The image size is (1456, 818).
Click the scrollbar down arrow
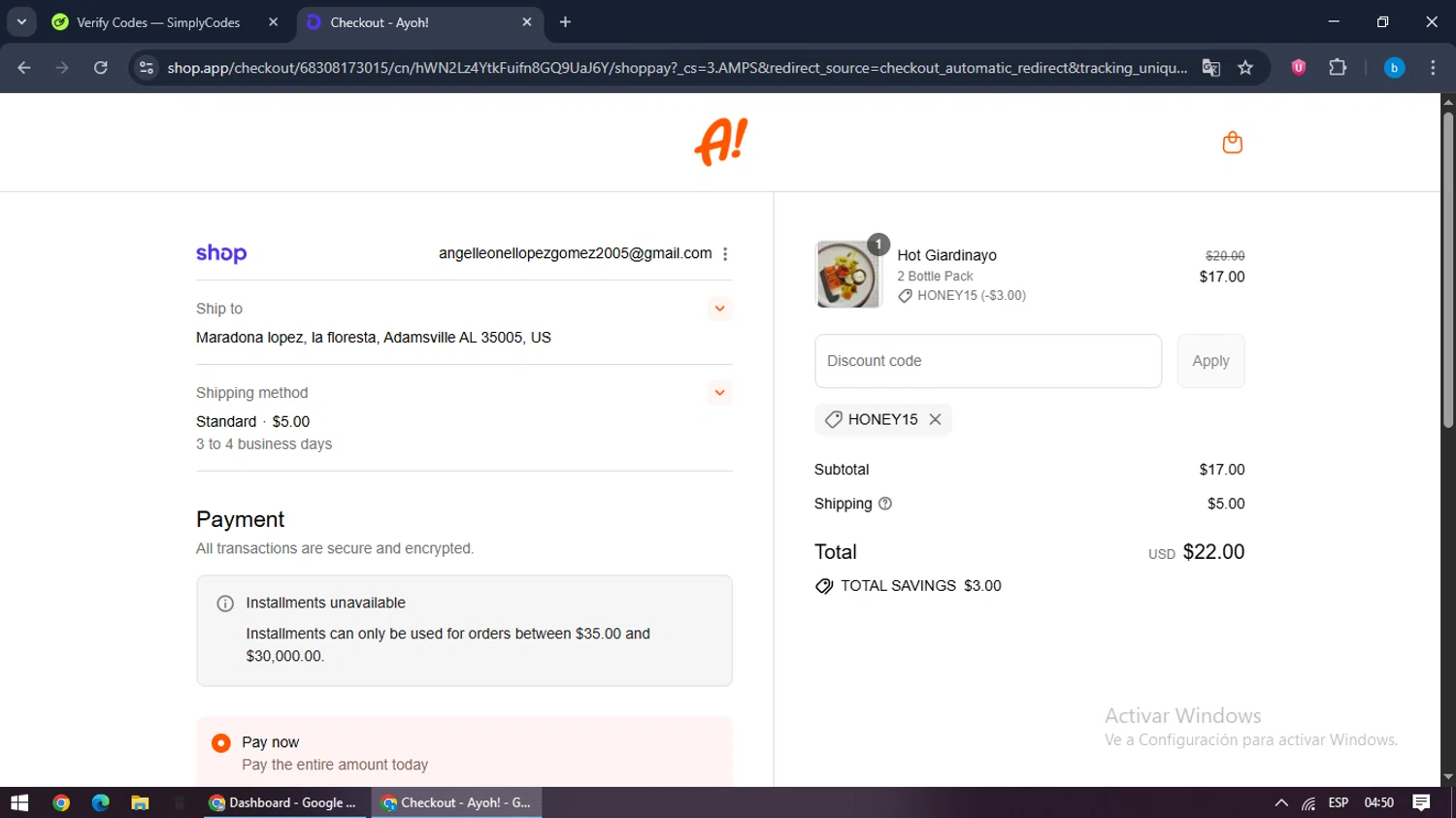pyautogui.click(x=1448, y=777)
